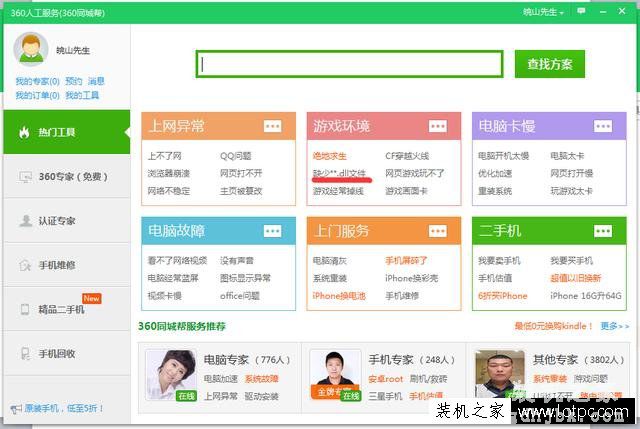This screenshot has width=640, height=429.
Task: Click the megaphone icon at bottom left
Action: pyautogui.click(x=16, y=409)
